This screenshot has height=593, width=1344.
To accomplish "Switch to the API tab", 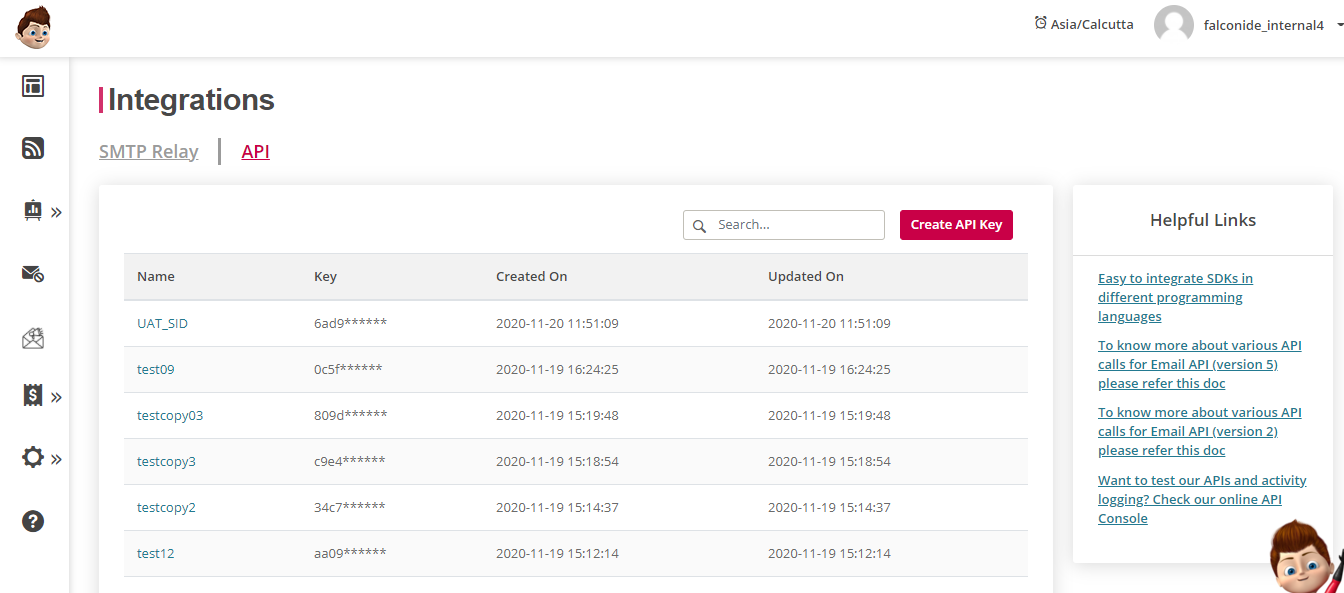I will (256, 152).
